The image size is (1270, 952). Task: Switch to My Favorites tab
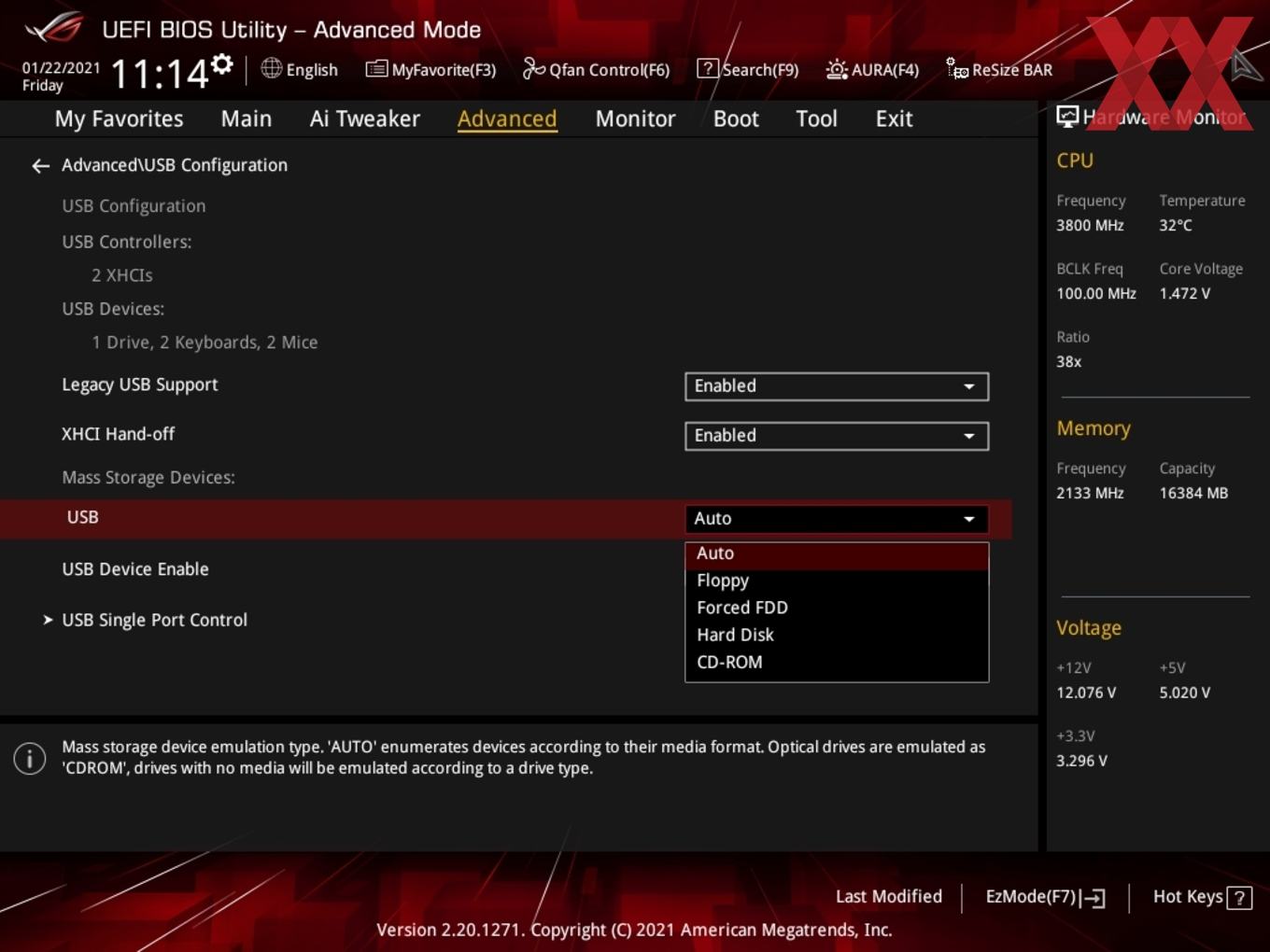119,119
